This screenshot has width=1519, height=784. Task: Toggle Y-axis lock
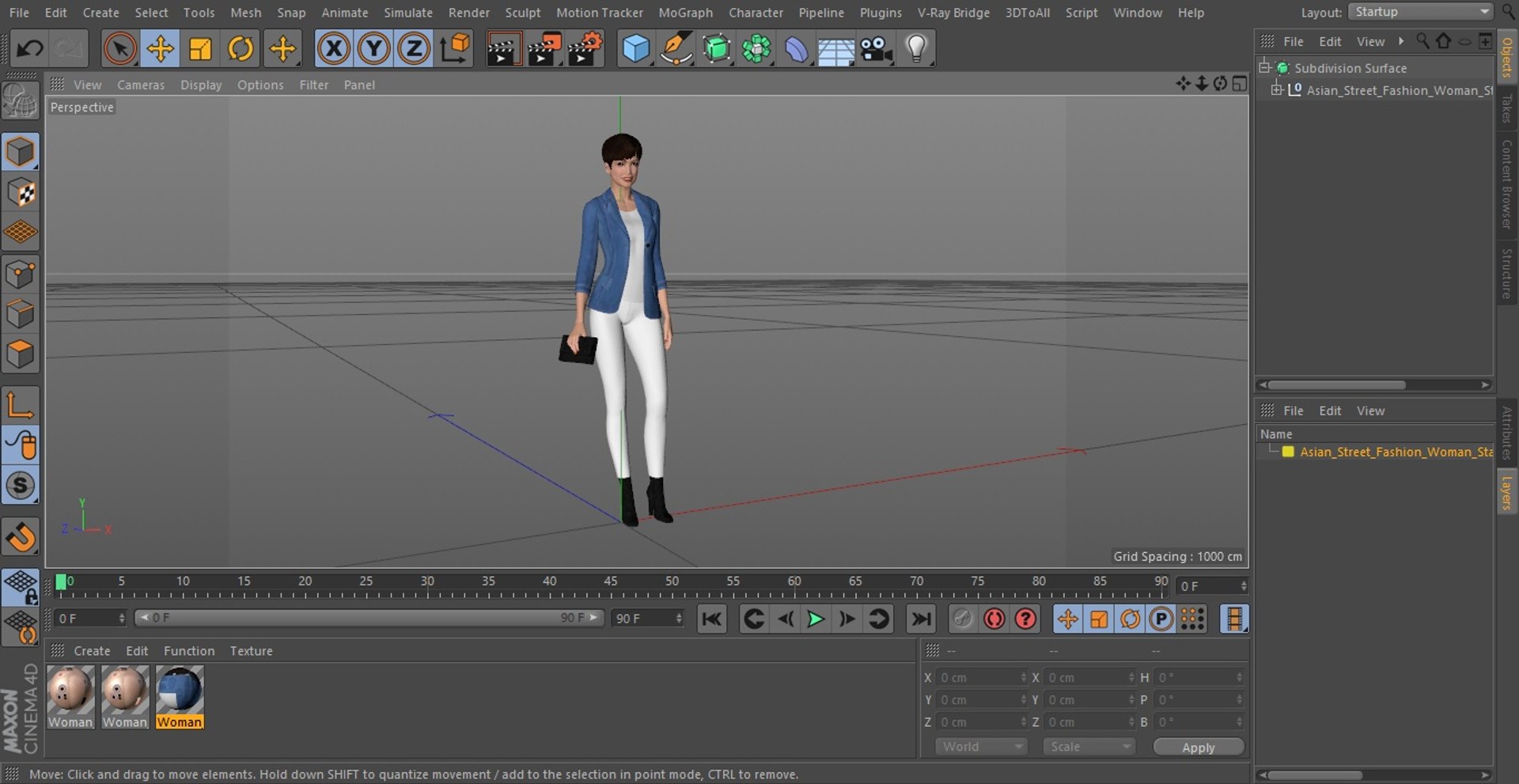[373, 49]
